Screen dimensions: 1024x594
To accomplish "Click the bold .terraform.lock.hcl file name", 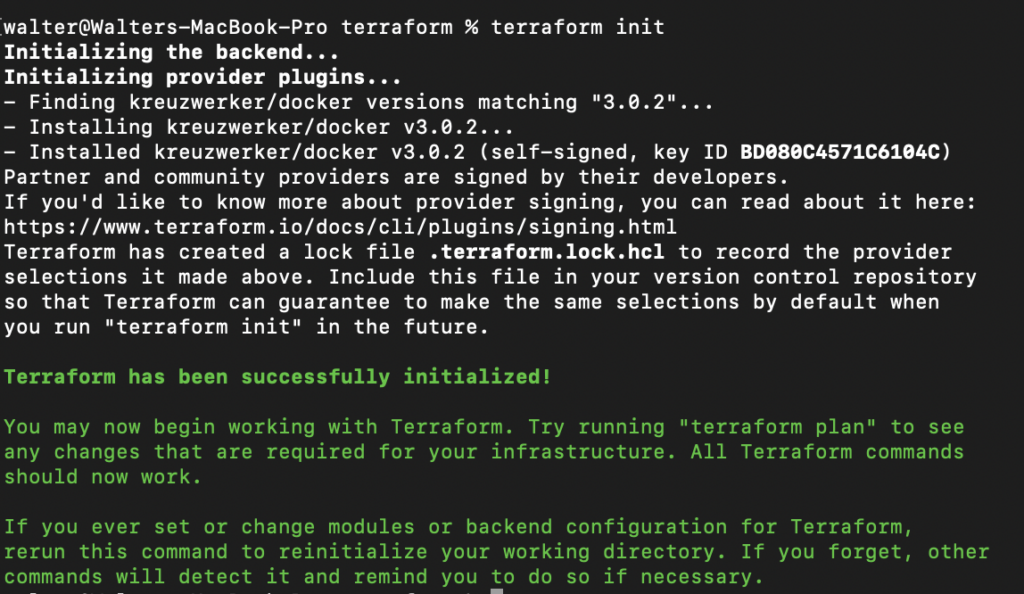I will point(546,252).
